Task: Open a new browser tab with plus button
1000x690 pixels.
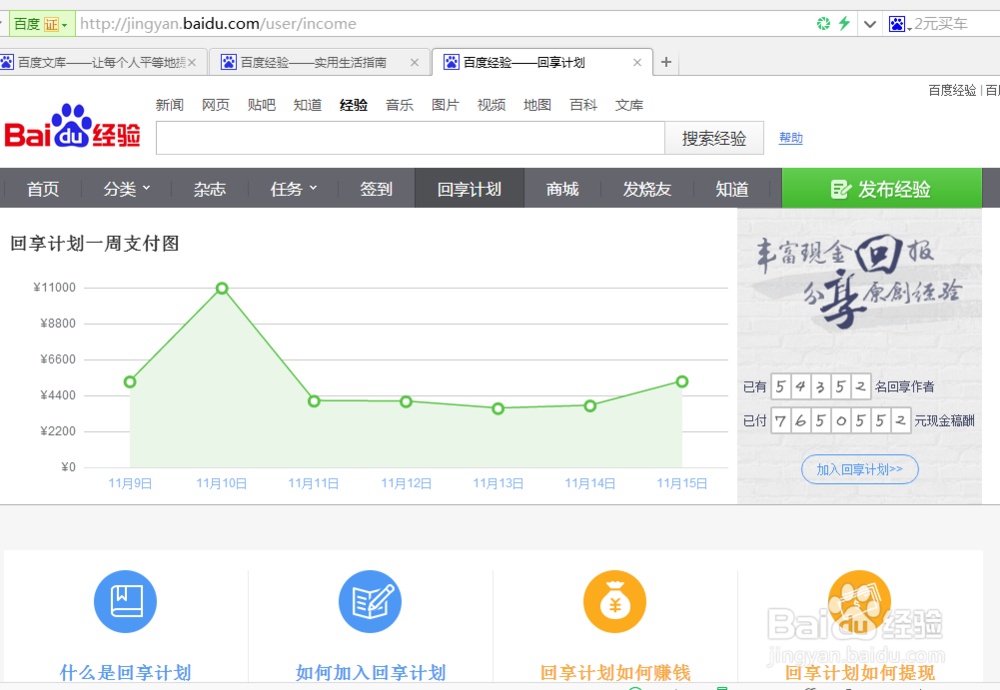Action: [666, 62]
